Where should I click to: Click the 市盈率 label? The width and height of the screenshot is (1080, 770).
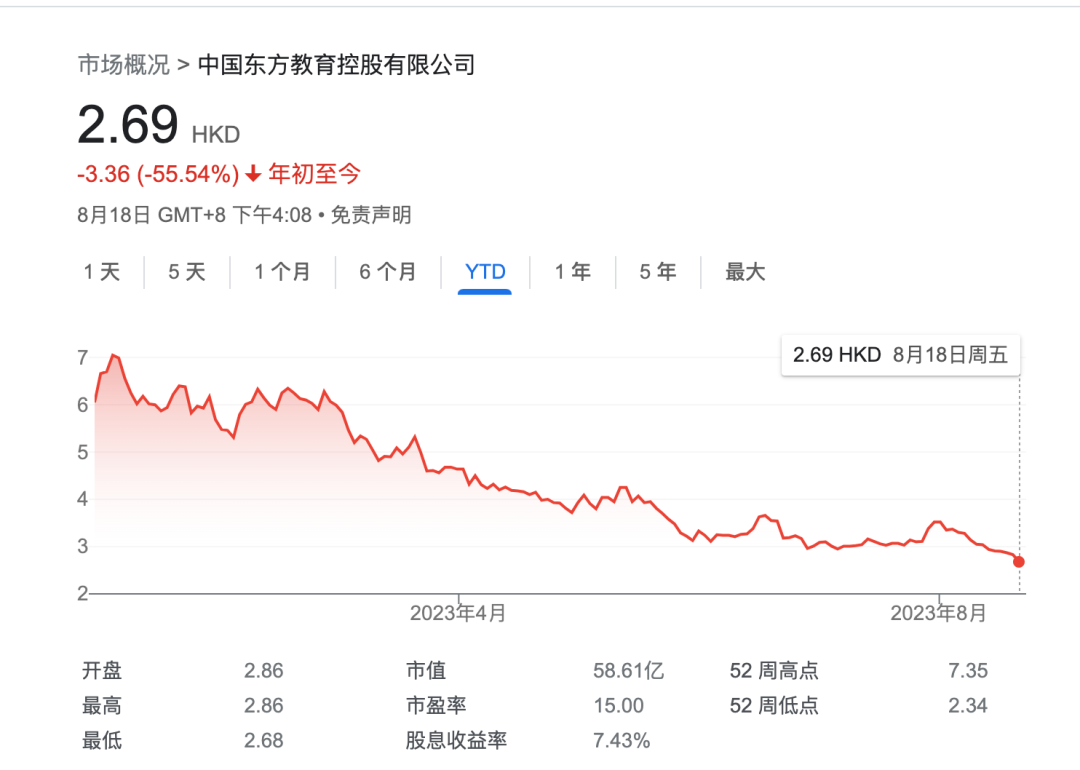436,705
